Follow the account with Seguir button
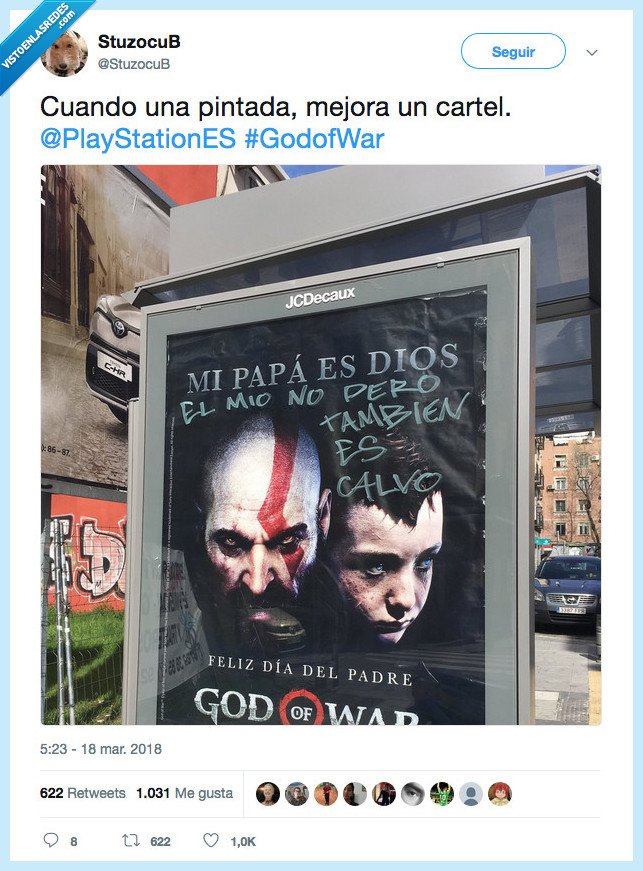Screen dimensions: 643x871 coord(513,51)
